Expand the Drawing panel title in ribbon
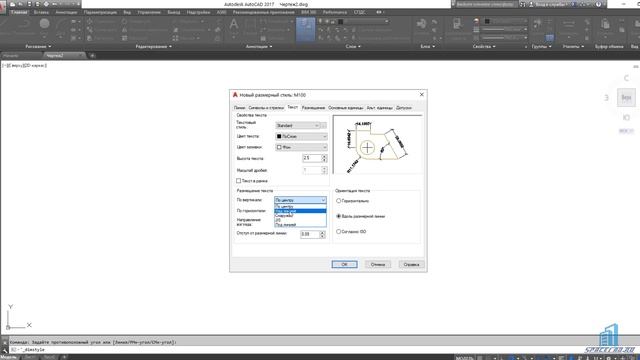Image resolution: width=640 pixels, height=360 pixels. (38, 47)
